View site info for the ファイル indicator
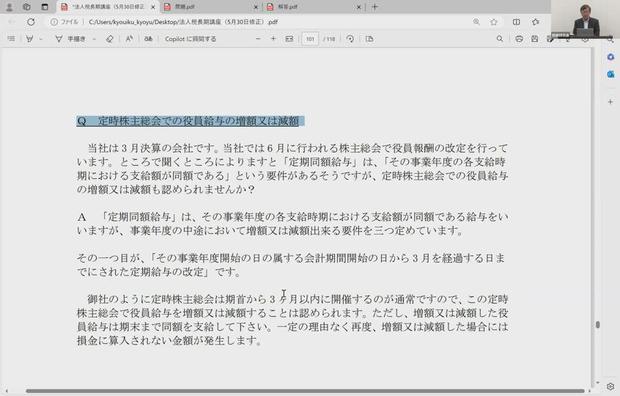Image resolution: width=620 pixels, height=396 pixels. coord(64,22)
